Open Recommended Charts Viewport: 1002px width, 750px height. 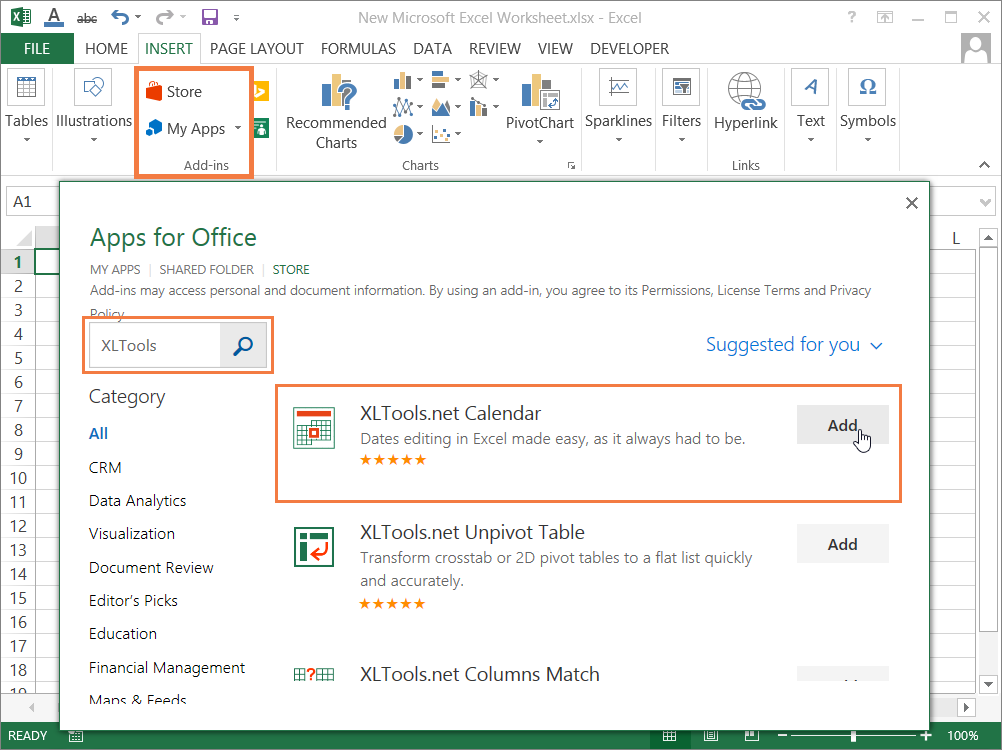336,112
